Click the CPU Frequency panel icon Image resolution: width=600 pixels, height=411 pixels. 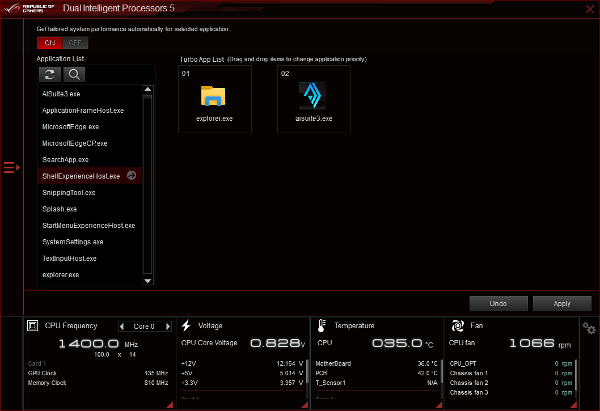pos(34,325)
